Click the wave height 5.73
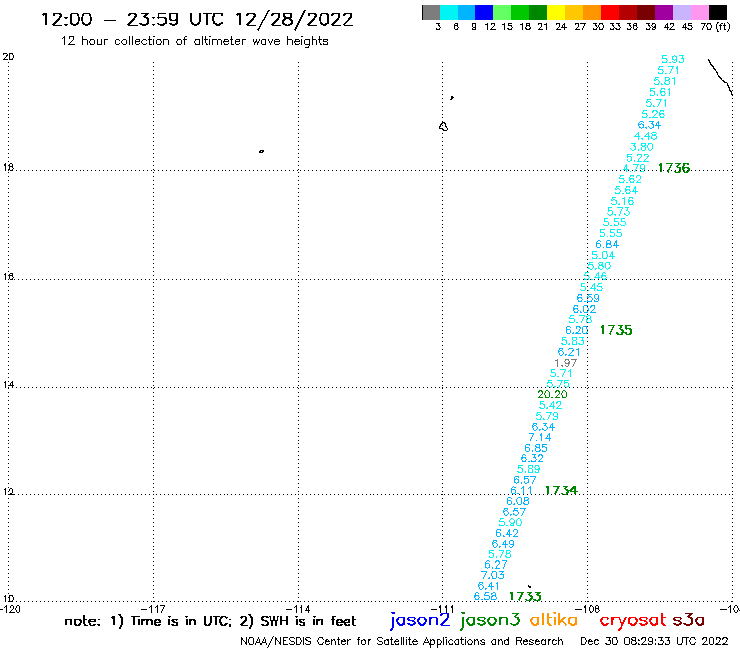The height and width of the screenshot is (650, 740). click(x=619, y=212)
